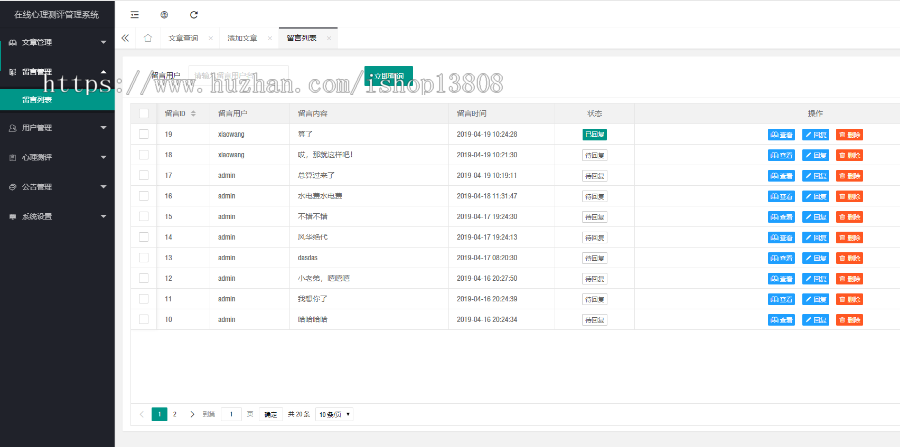This screenshot has height=447, width=900.
Task: Close the 添加文章 tab
Action: 270,38
